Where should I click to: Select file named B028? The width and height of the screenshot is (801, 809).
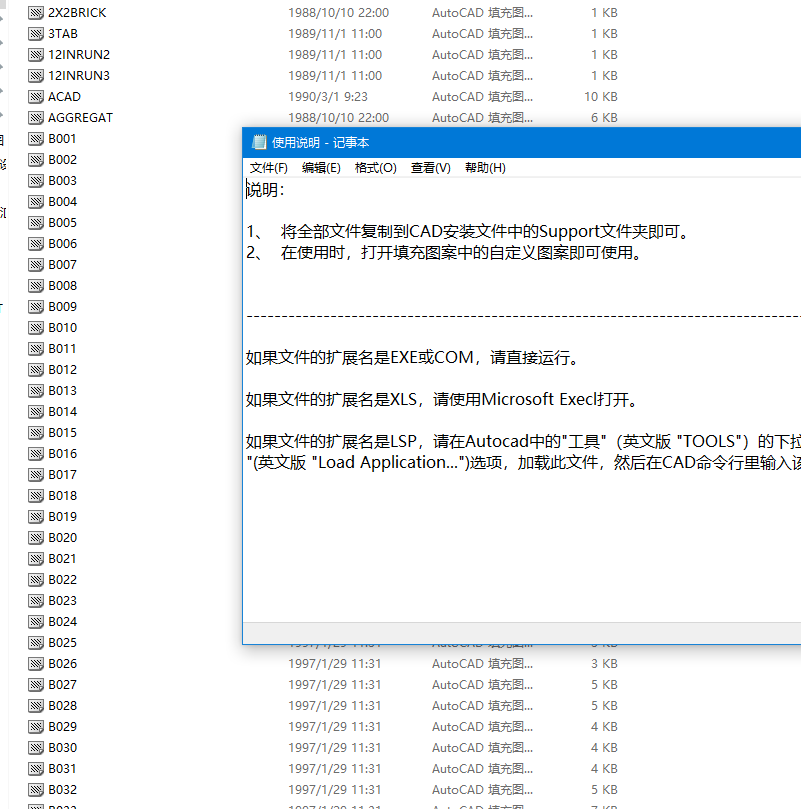(x=62, y=706)
